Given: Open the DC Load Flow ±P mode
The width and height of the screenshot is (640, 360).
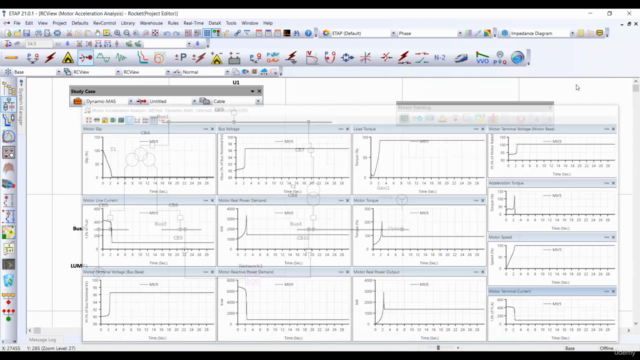Looking at the screenshot, I should pos(180,58).
